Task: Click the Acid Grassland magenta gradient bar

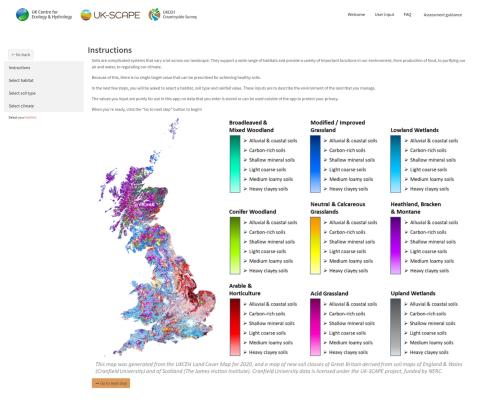Action: [315, 327]
